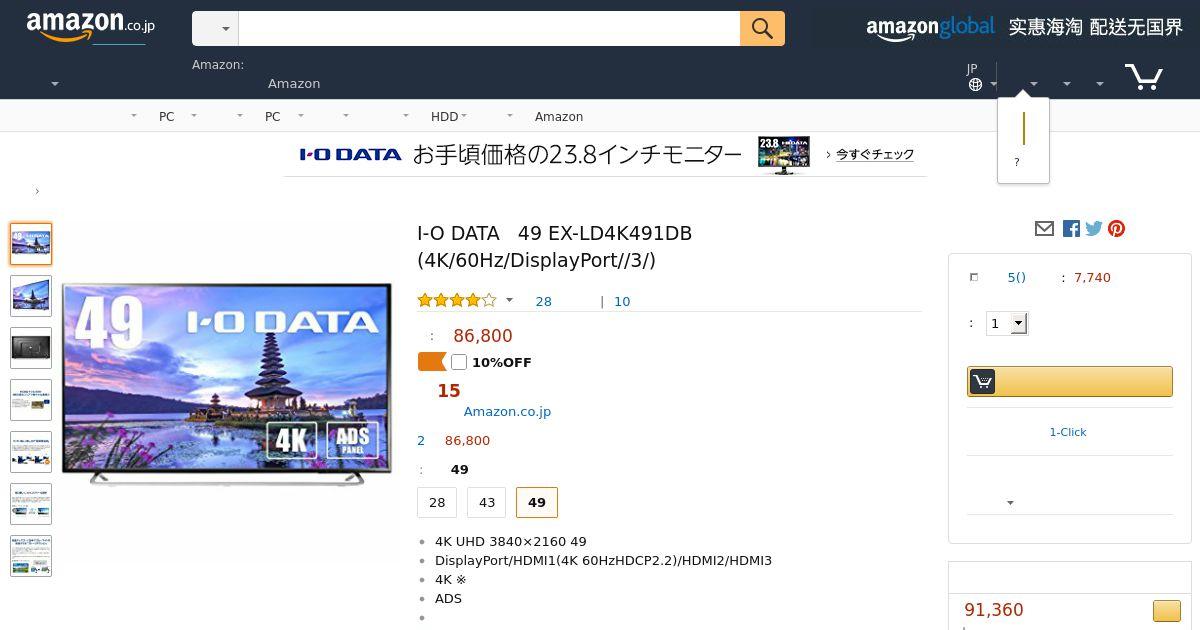Tick the 10%OFF coupon checkbox
This screenshot has width=1200, height=630.
(x=459, y=362)
